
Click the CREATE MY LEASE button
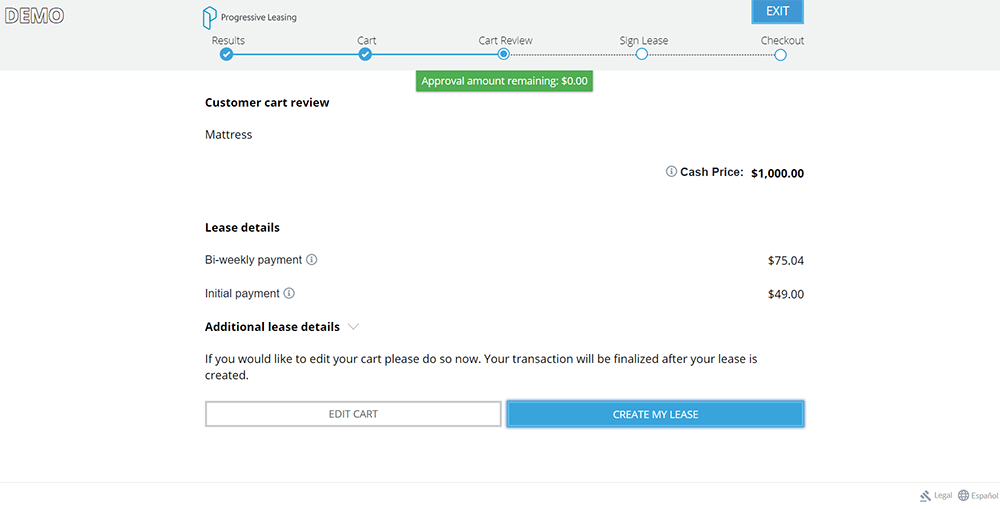655,414
